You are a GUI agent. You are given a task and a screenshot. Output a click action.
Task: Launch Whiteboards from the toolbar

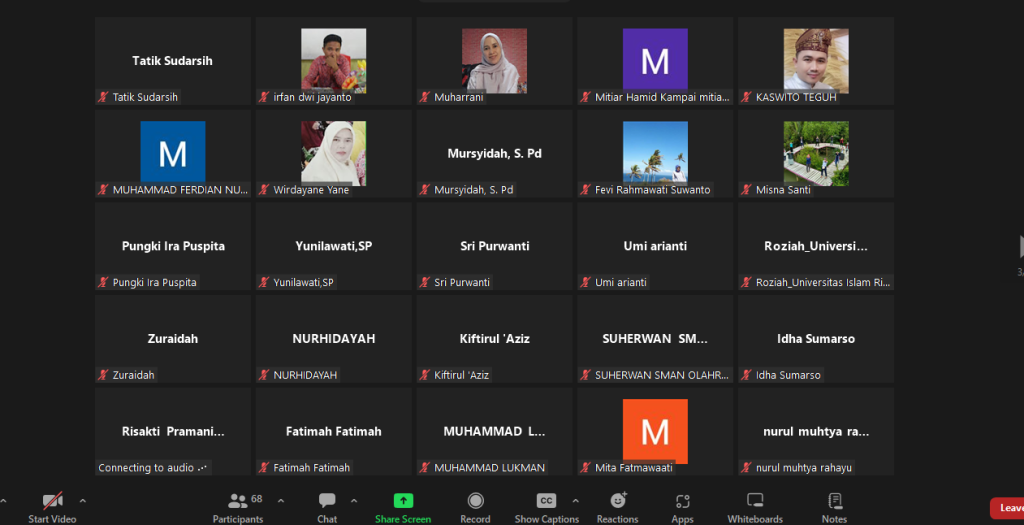(x=755, y=507)
